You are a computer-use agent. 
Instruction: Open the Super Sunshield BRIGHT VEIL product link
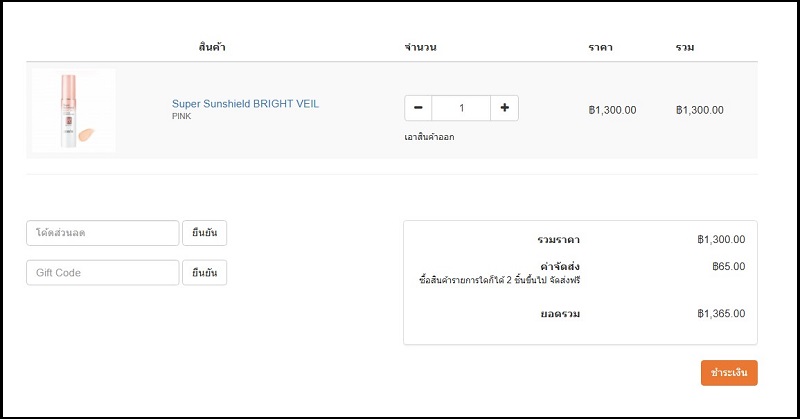245,104
